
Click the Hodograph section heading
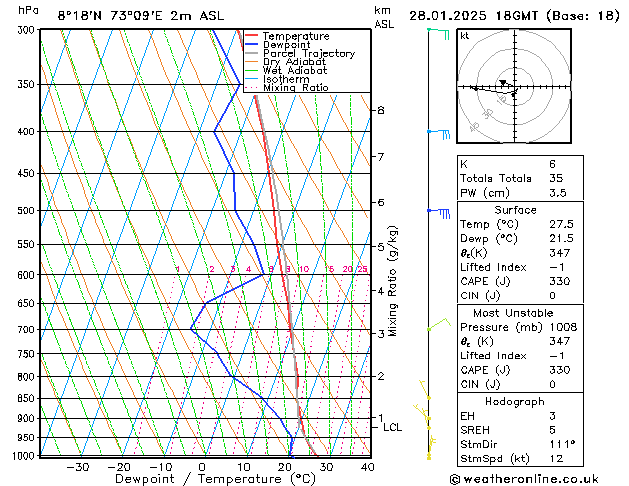[515, 401]
